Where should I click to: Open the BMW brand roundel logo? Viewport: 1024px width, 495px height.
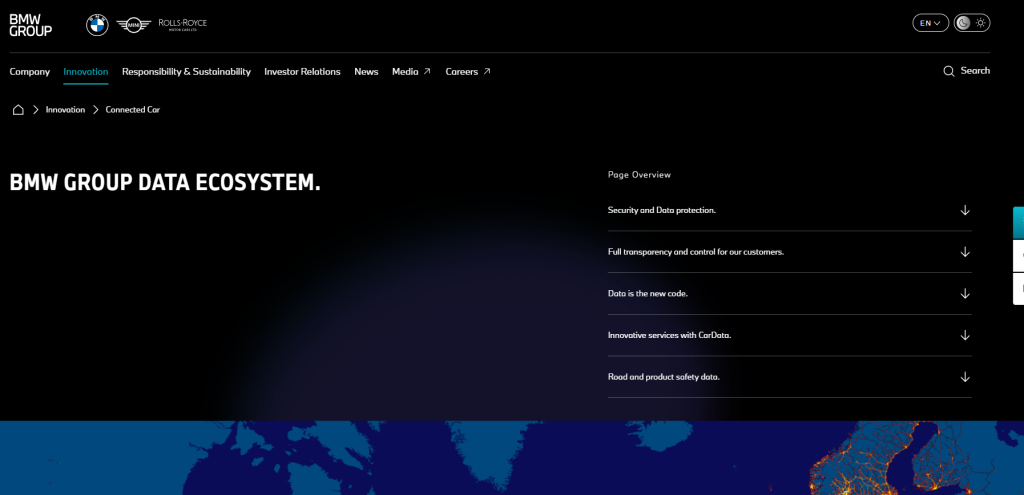(x=97, y=25)
